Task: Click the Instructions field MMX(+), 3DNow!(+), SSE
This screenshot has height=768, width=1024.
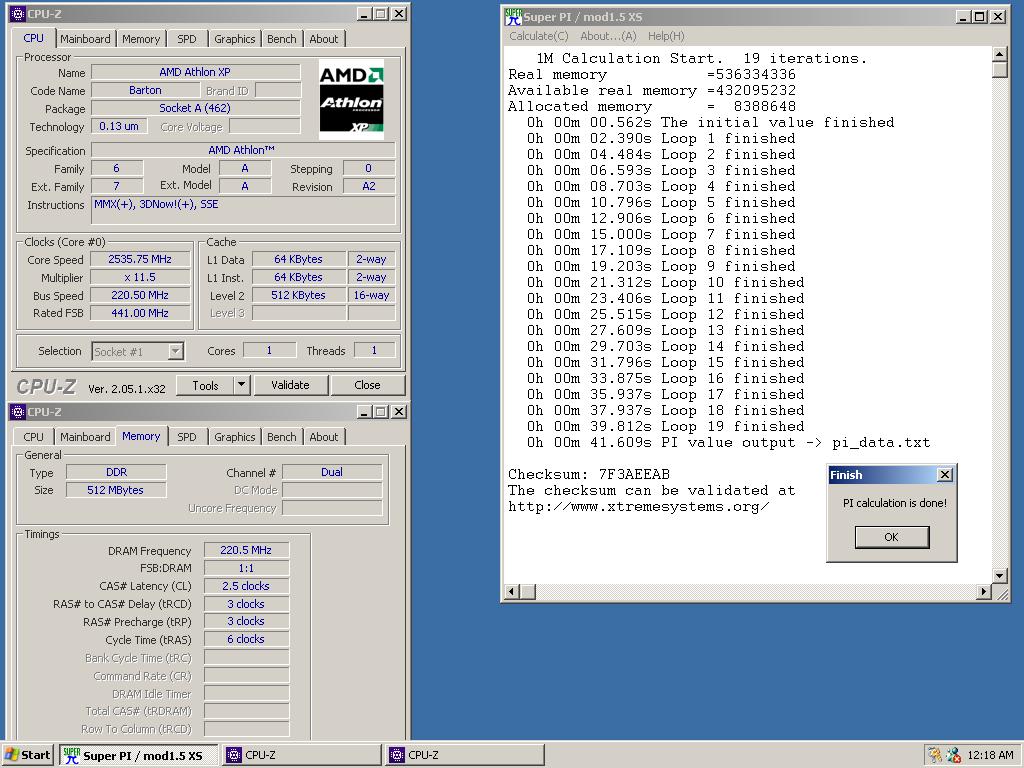Action: pos(243,210)
